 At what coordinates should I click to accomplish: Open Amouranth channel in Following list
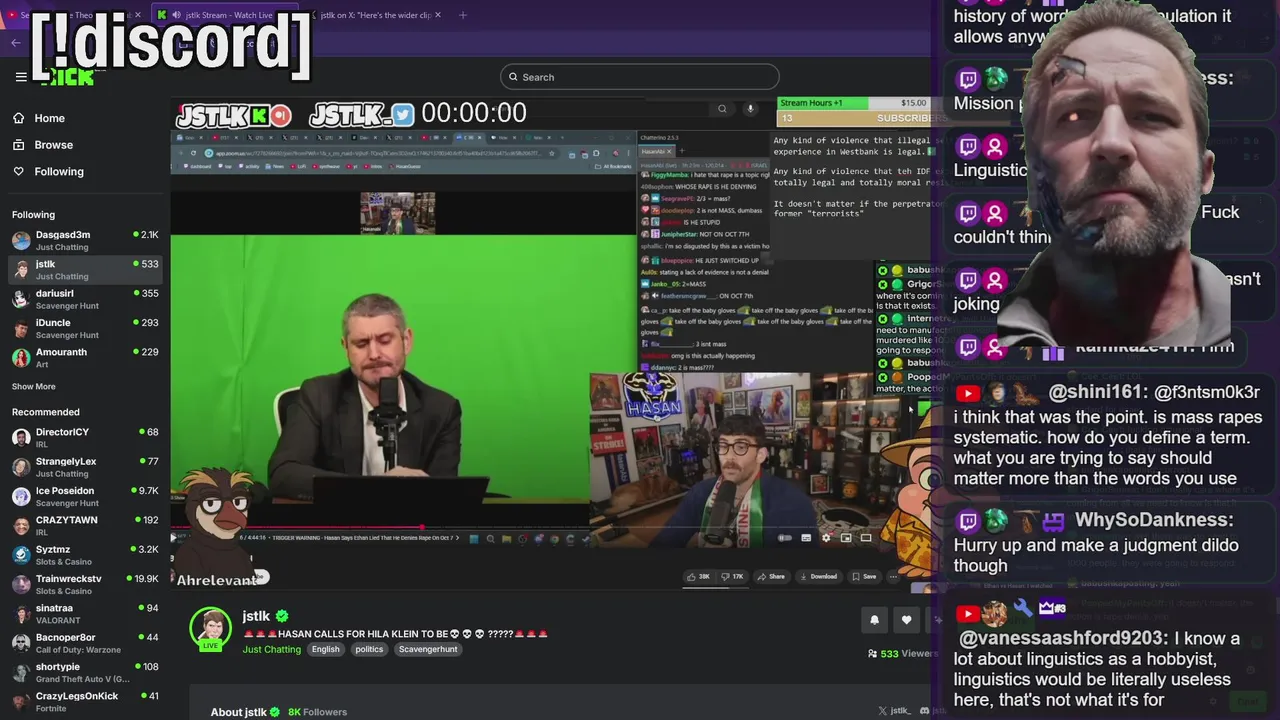(85, 358)
